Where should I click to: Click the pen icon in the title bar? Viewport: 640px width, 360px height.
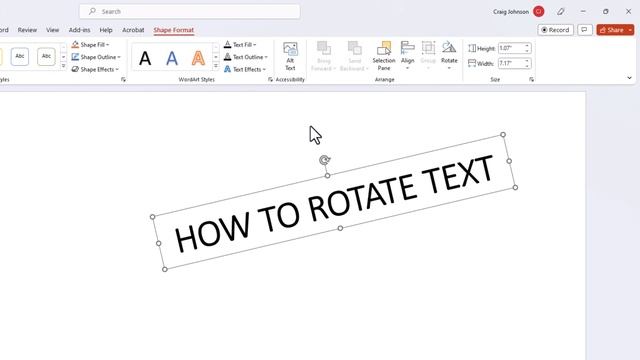pyautogui.click(x=561, y=11)
